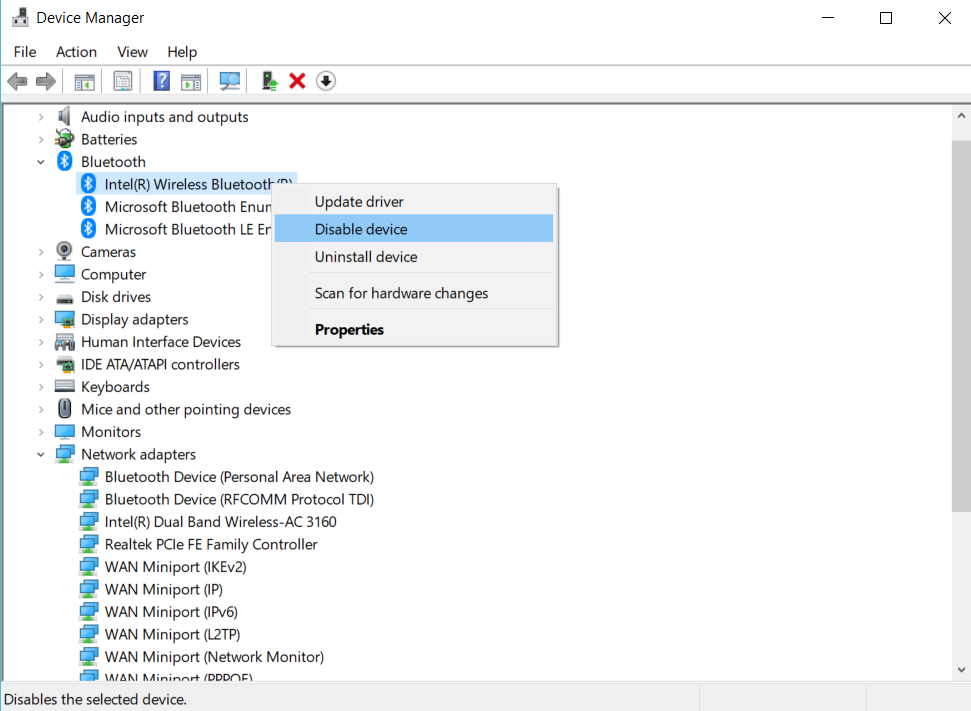Viewport: 971px width, 711px height.
Task: Open the File menu
Action: point(25,52)
